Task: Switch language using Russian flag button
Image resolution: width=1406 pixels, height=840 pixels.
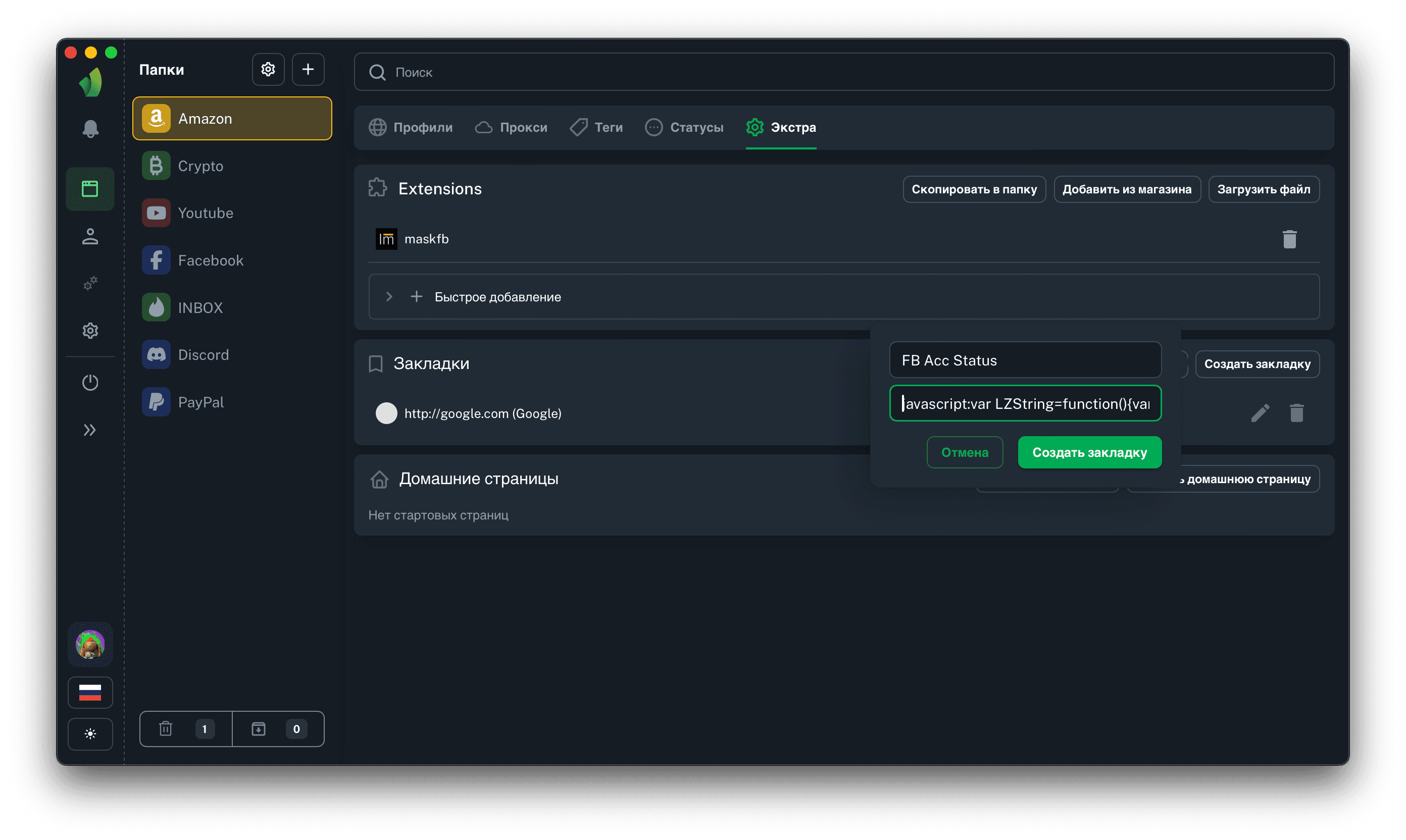Action: click(90, 692)
